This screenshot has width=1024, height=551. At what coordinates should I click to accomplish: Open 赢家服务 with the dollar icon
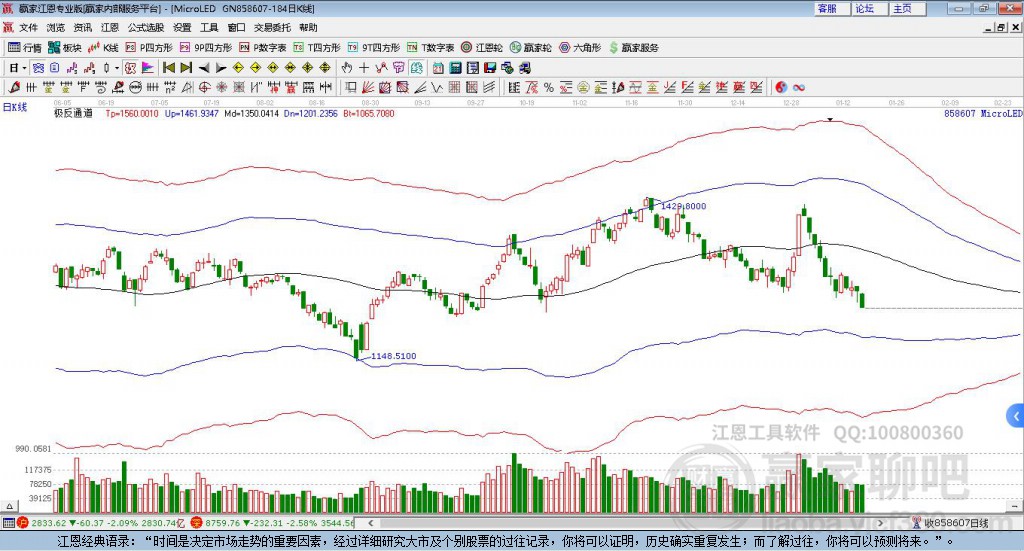633,48
